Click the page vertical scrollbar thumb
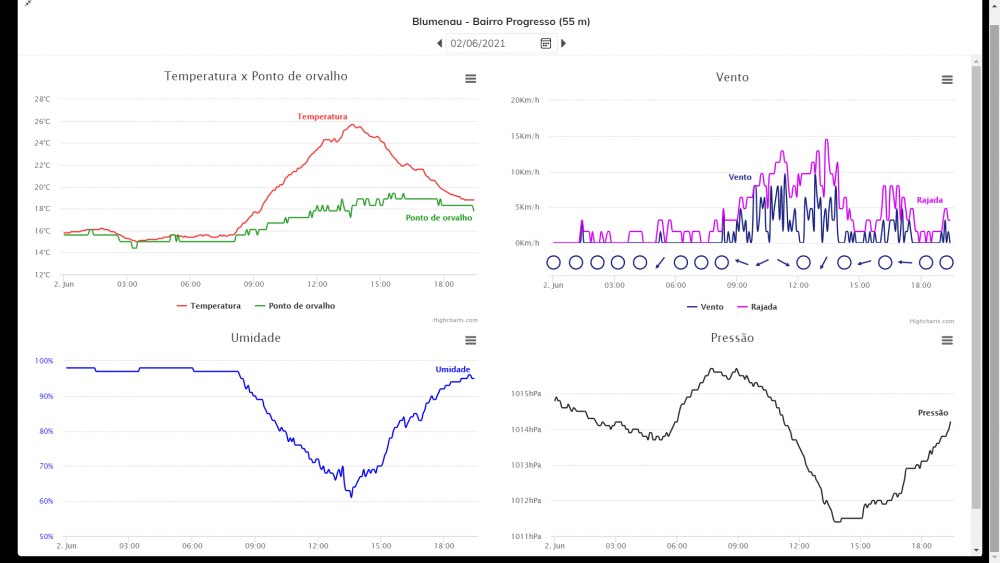The image size is (1000, 563). coord(976,287)
